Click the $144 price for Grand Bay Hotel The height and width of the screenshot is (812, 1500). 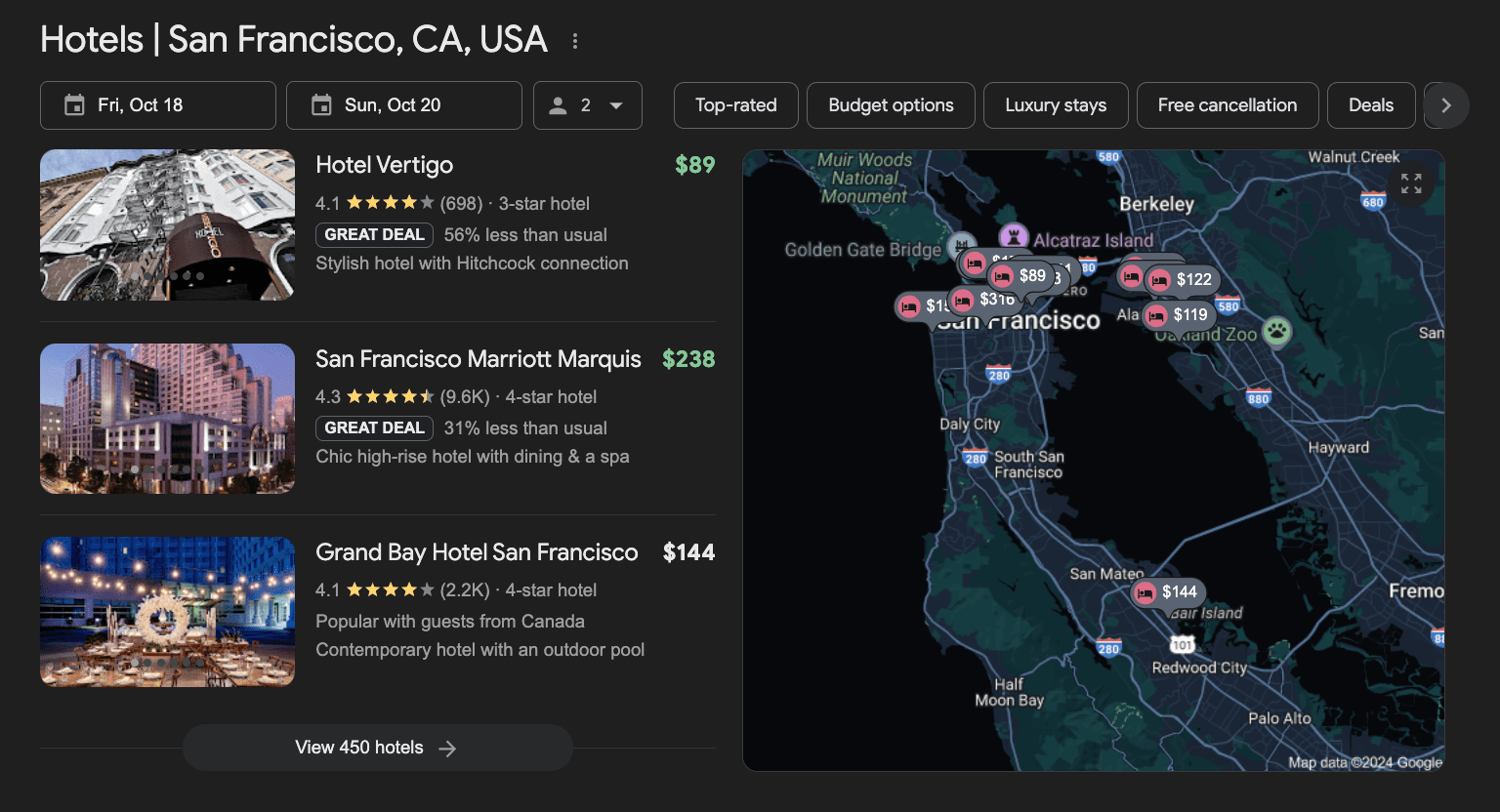point(688,552)
